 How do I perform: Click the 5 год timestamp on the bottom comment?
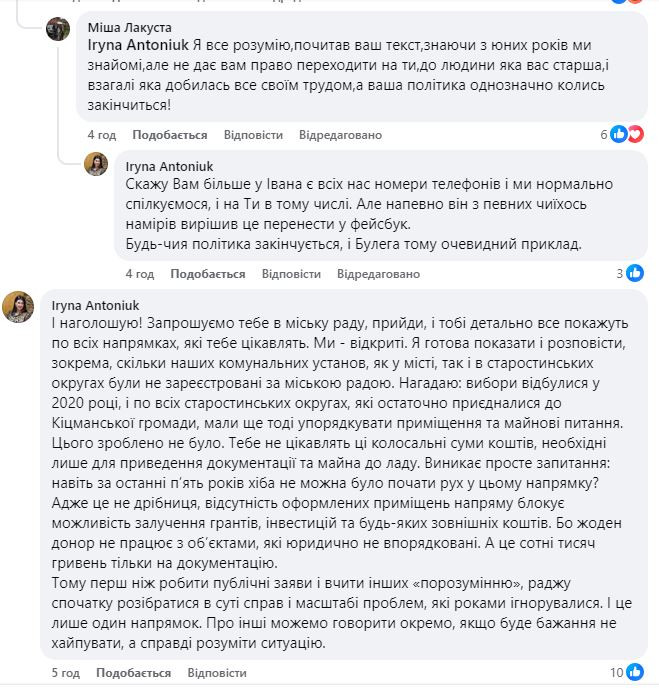tap(65, 673)
